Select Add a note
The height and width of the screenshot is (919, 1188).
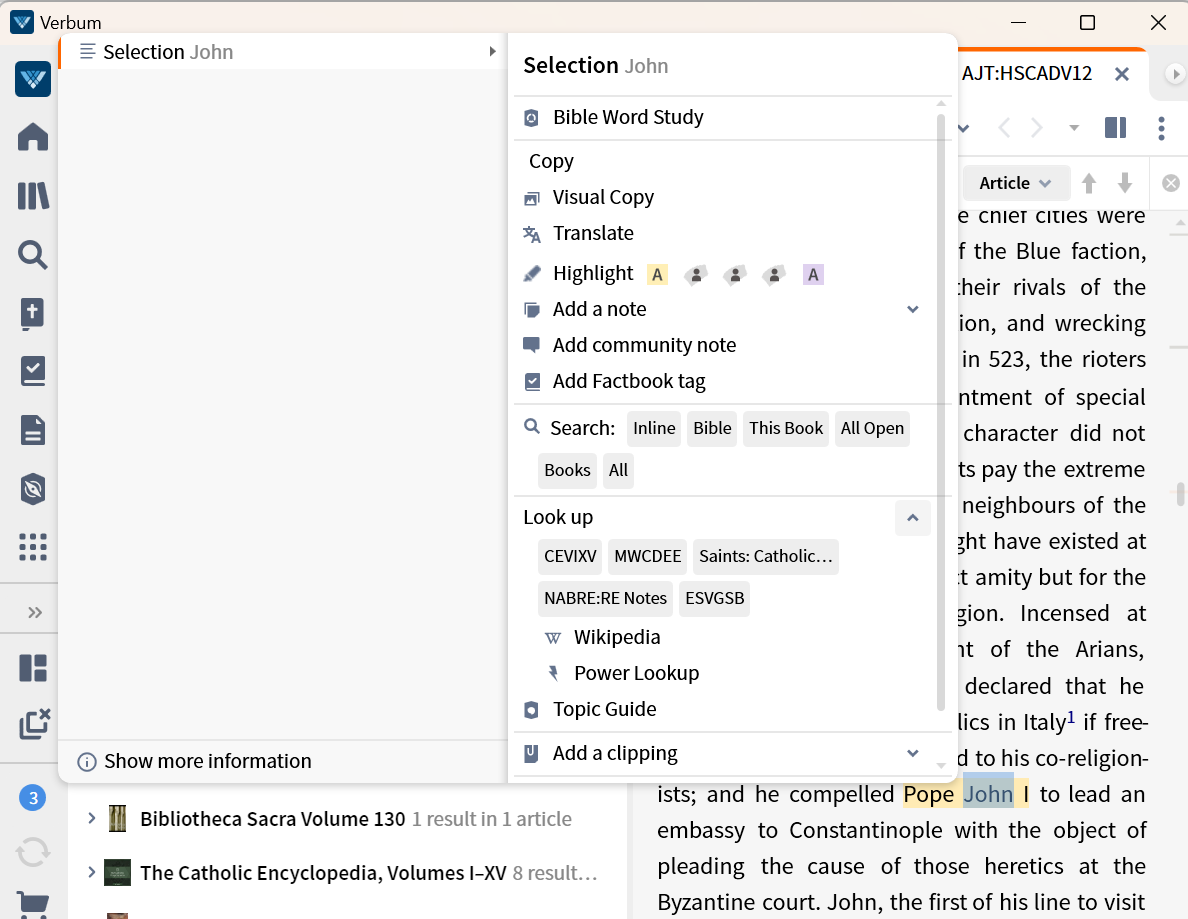coord(599,309)
